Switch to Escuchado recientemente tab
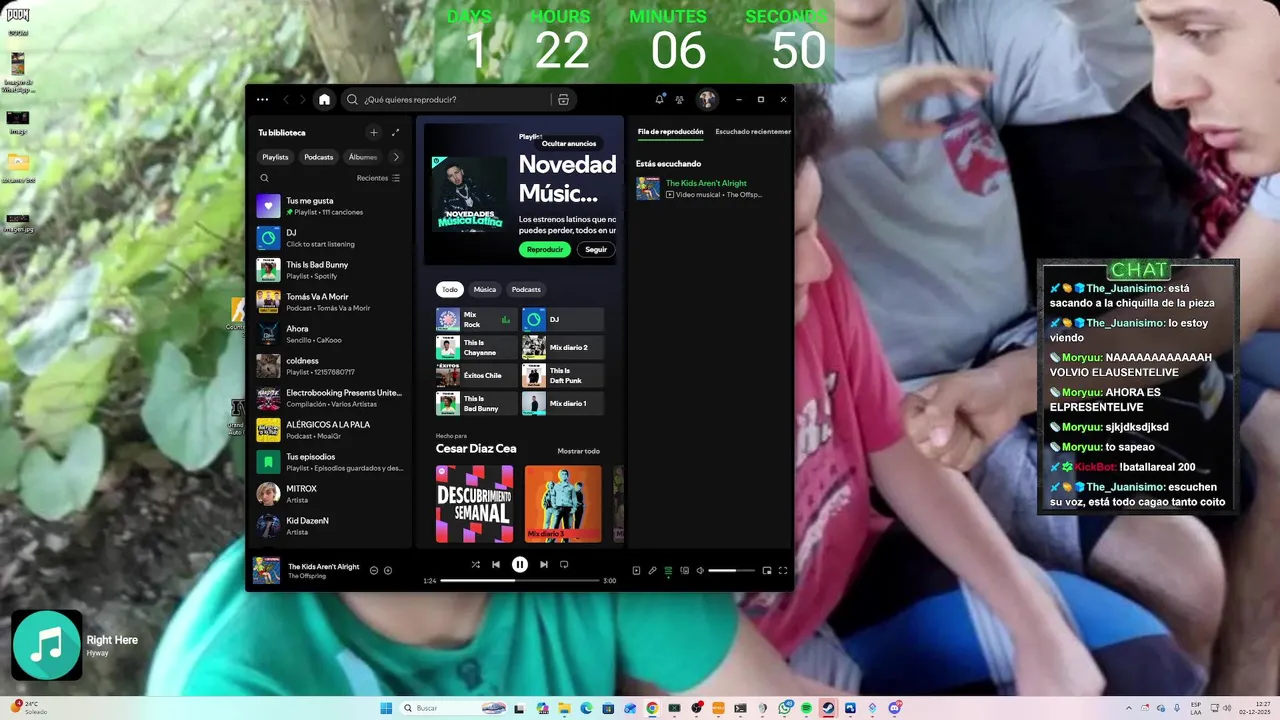Viewport: 1280px width, 720px height. coord(753,131)
